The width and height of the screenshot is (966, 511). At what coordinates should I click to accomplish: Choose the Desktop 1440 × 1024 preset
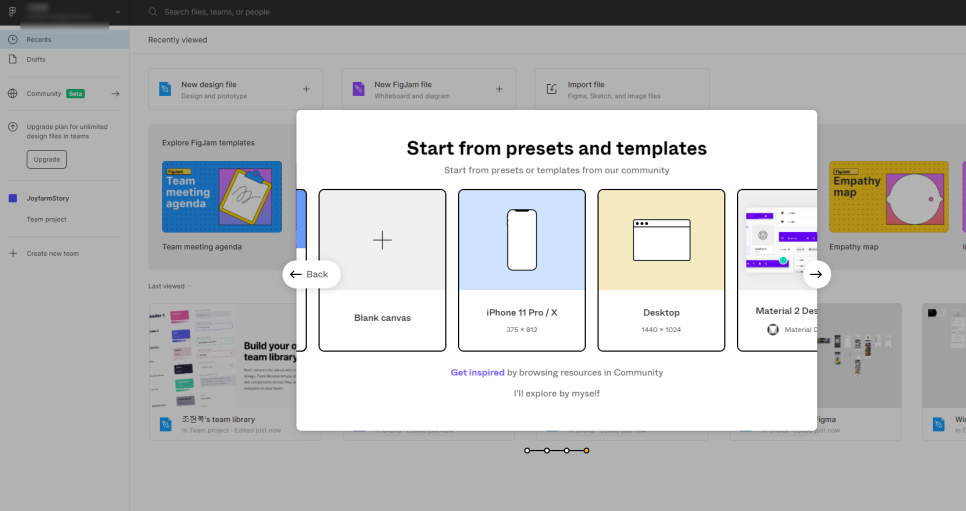661,271
